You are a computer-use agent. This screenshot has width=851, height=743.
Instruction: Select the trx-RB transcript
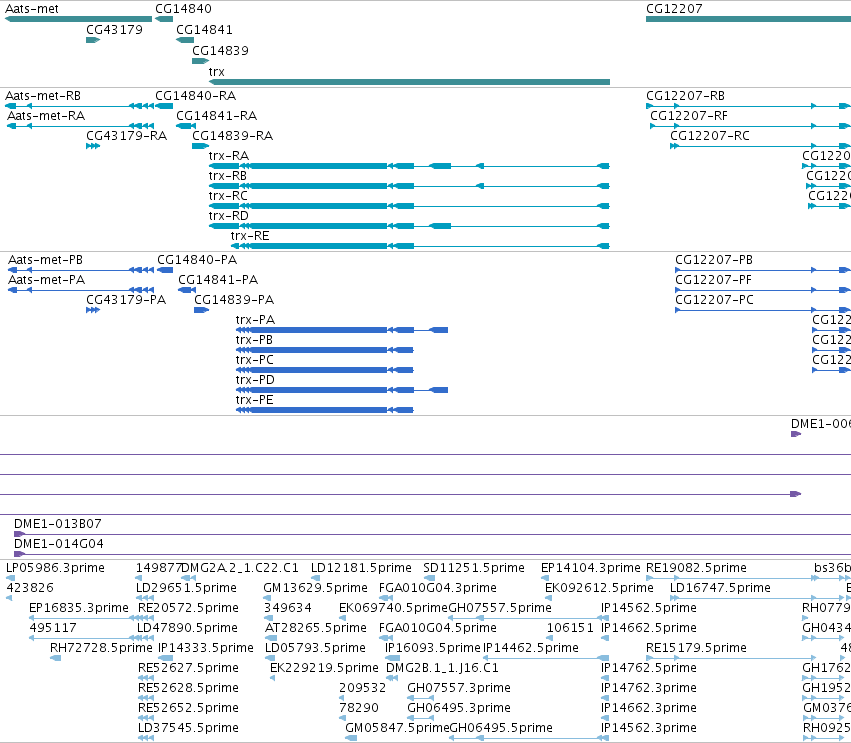[x=409, y=187]
